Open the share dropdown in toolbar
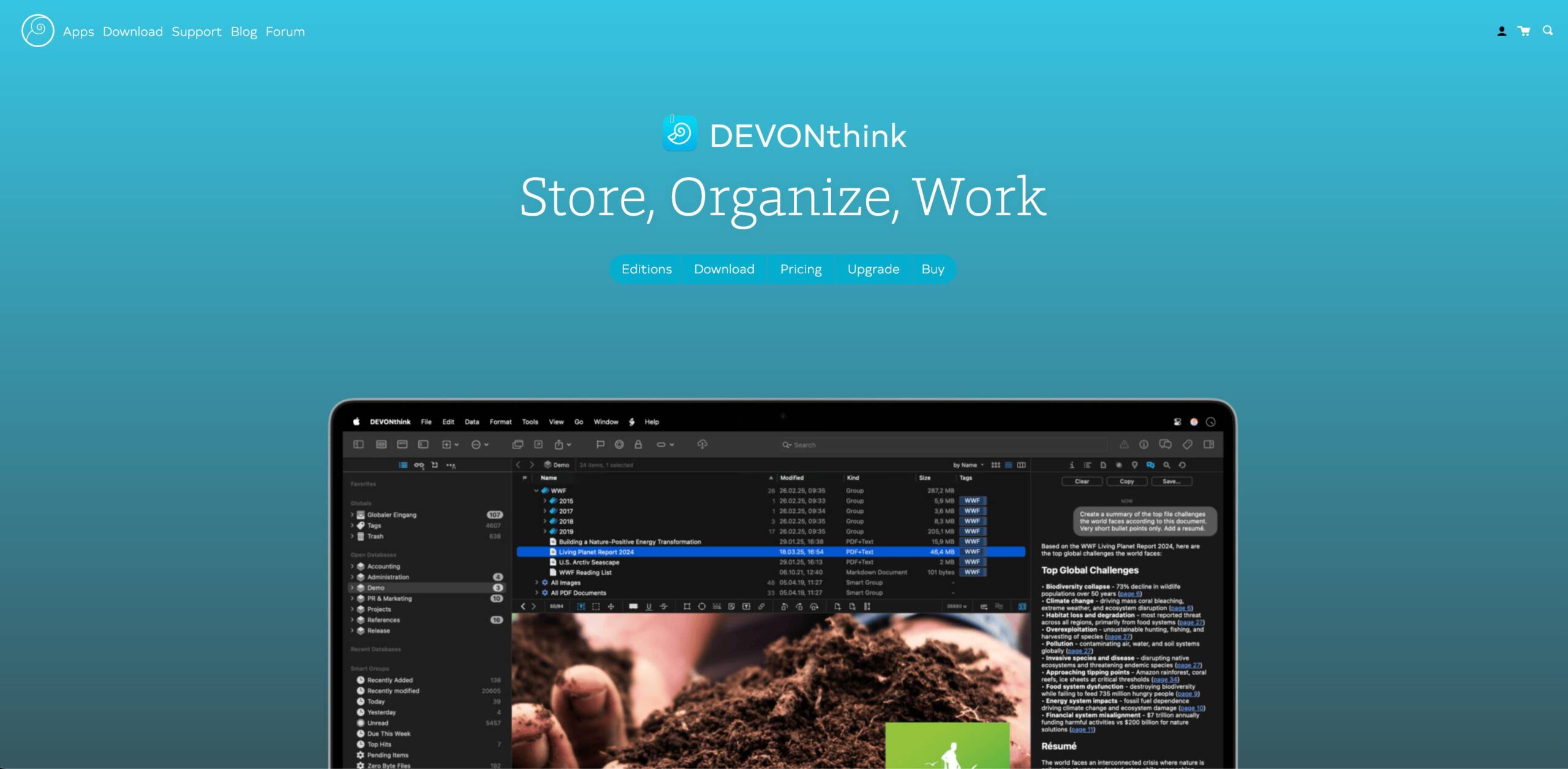This screenshot has width=1568, height=769. [x=562, y=444]
